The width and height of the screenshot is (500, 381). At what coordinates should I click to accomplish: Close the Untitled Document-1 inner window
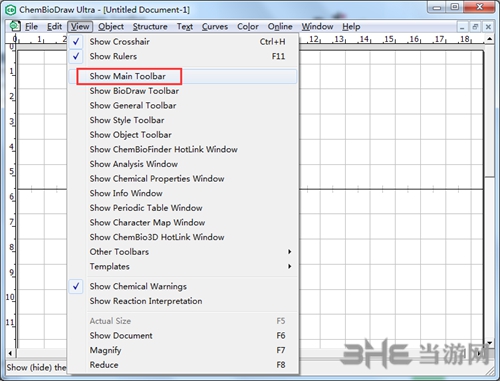coord(488,27)
